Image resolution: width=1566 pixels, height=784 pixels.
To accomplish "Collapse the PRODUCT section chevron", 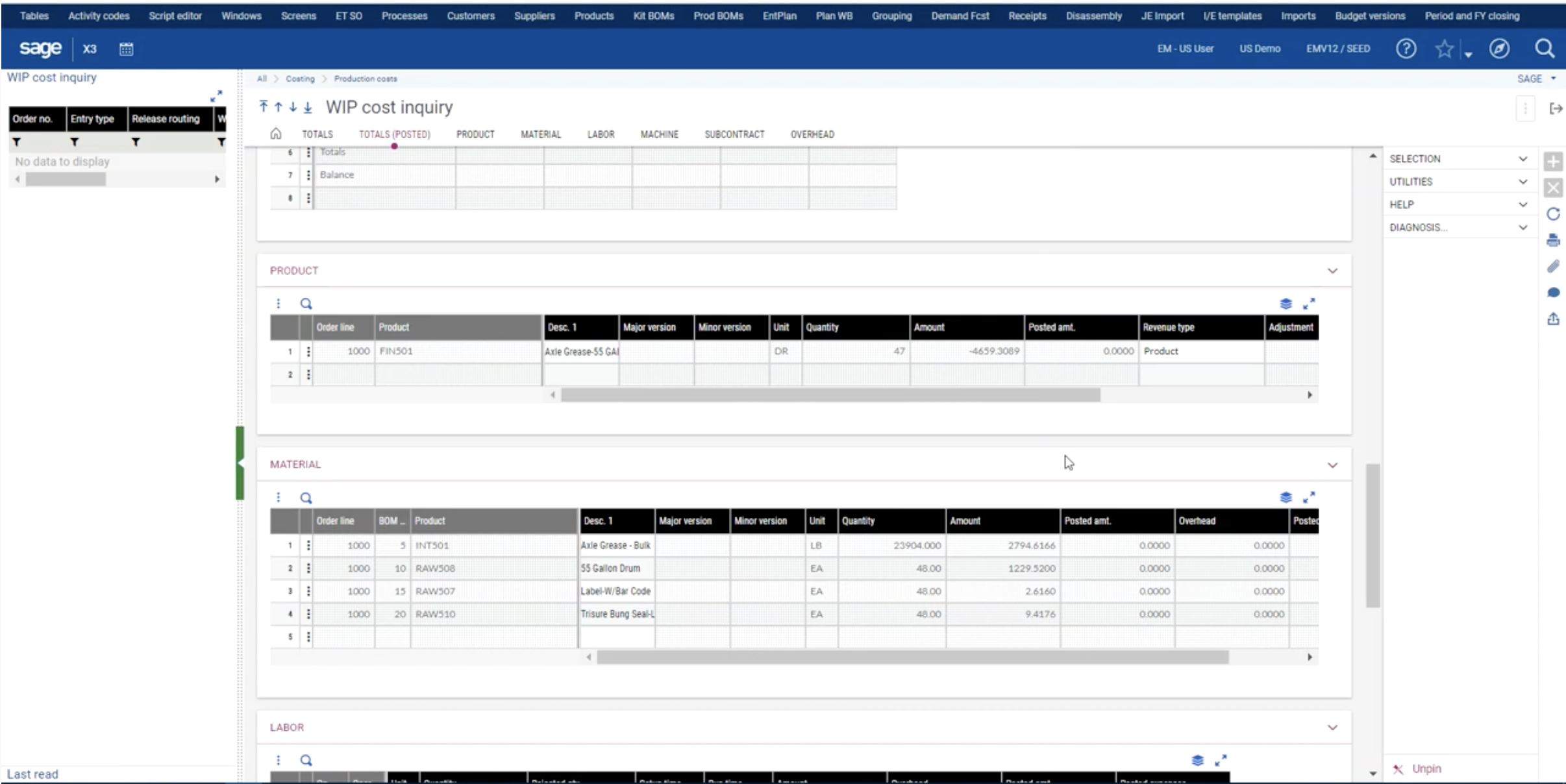I will tap(1333, 271).
